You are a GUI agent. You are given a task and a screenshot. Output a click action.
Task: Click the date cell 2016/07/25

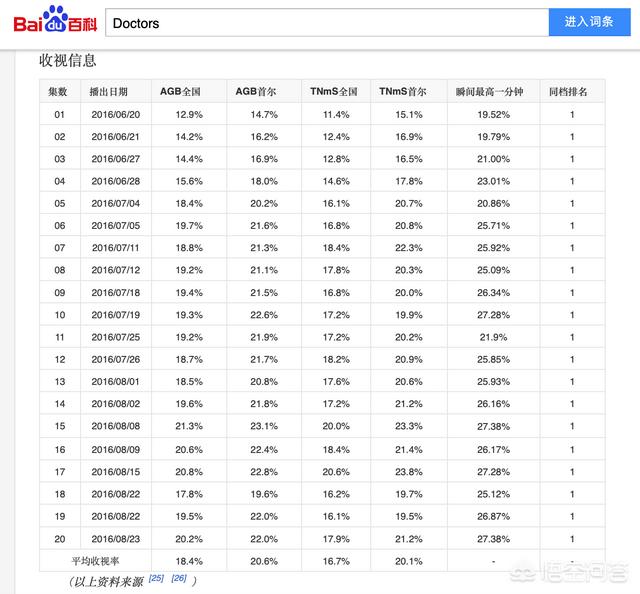point(116,337)
